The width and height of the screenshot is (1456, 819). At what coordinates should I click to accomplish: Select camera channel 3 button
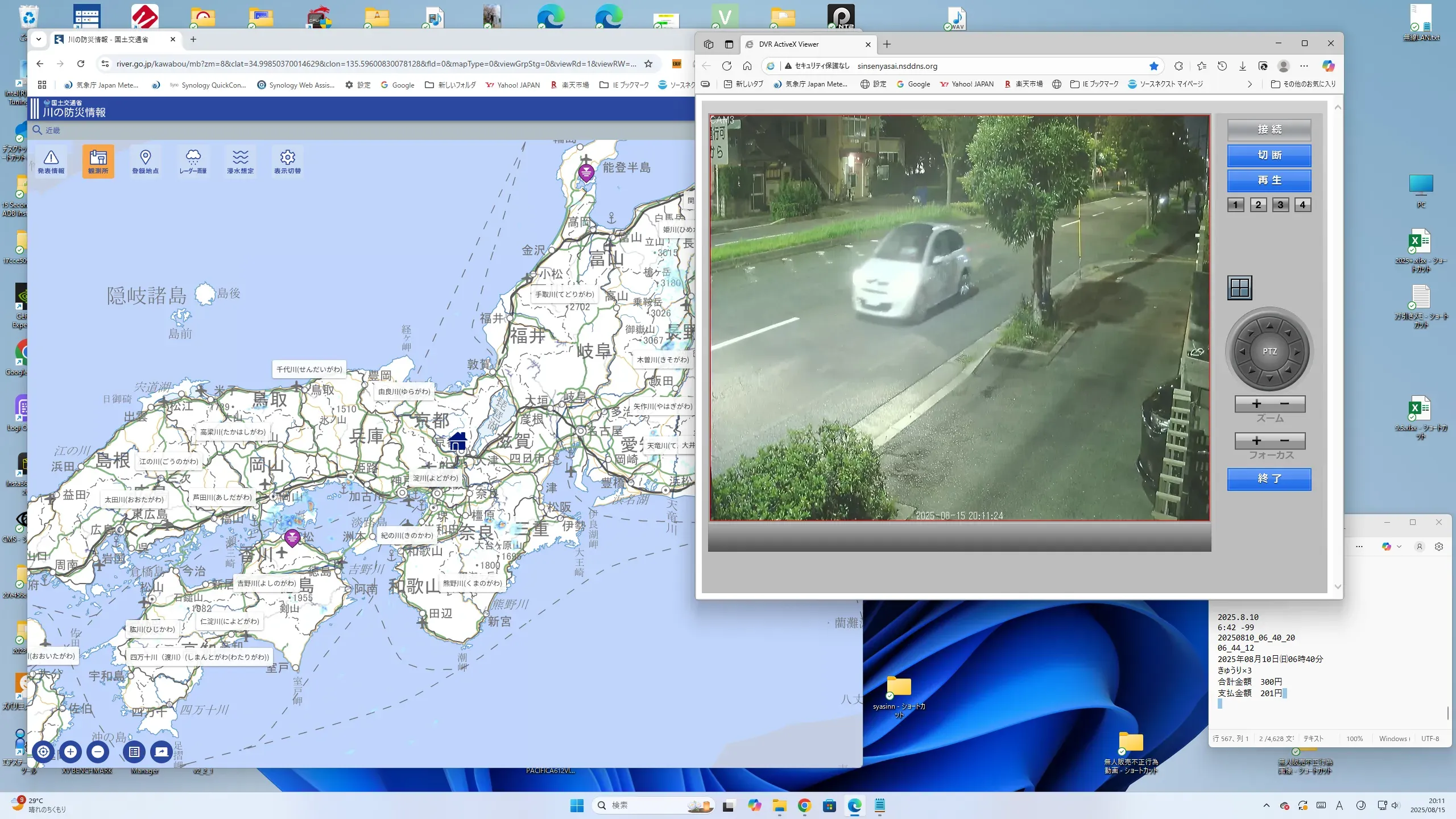pyautogui.click(x=1280, y=205)
